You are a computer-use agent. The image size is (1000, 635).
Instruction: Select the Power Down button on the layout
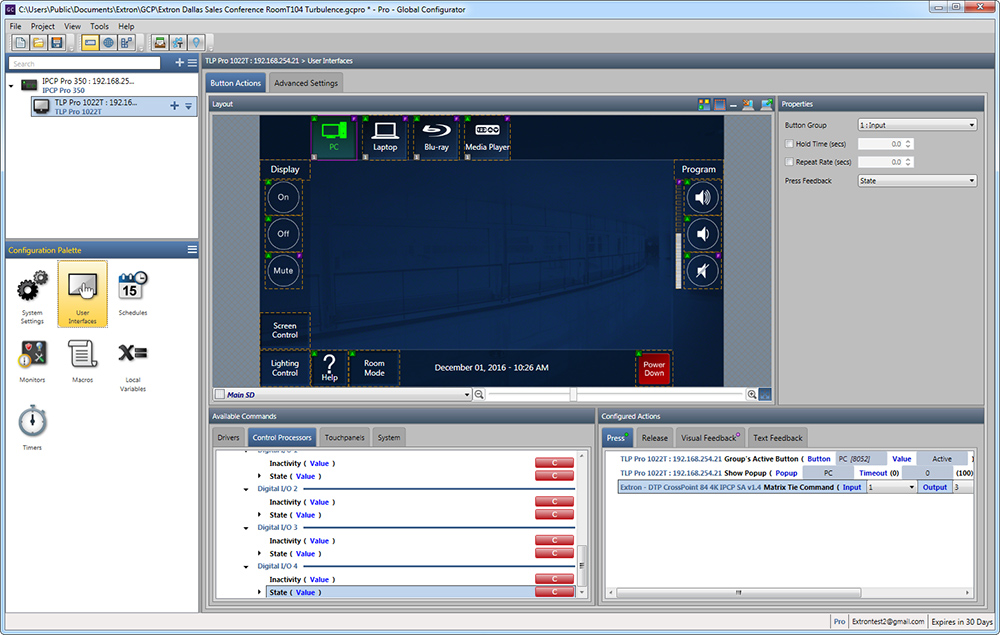coord(654,369)
